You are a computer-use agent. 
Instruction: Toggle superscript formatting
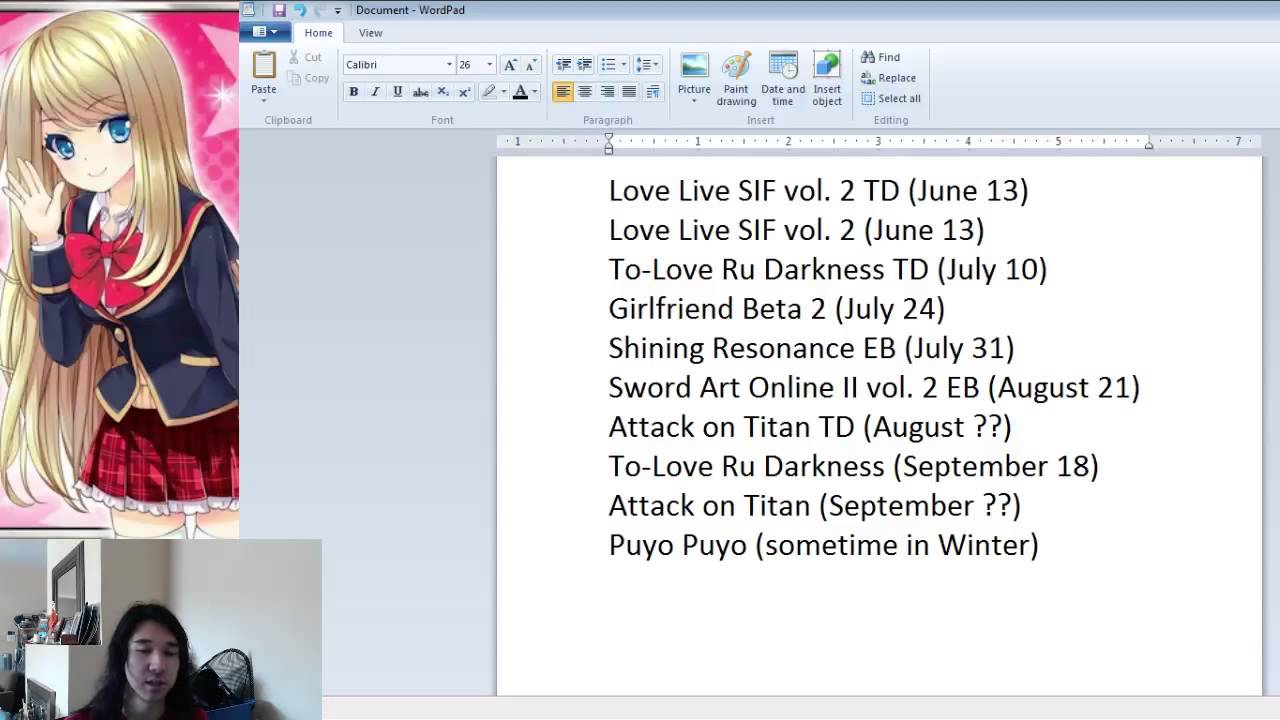[x=464, y=92]
